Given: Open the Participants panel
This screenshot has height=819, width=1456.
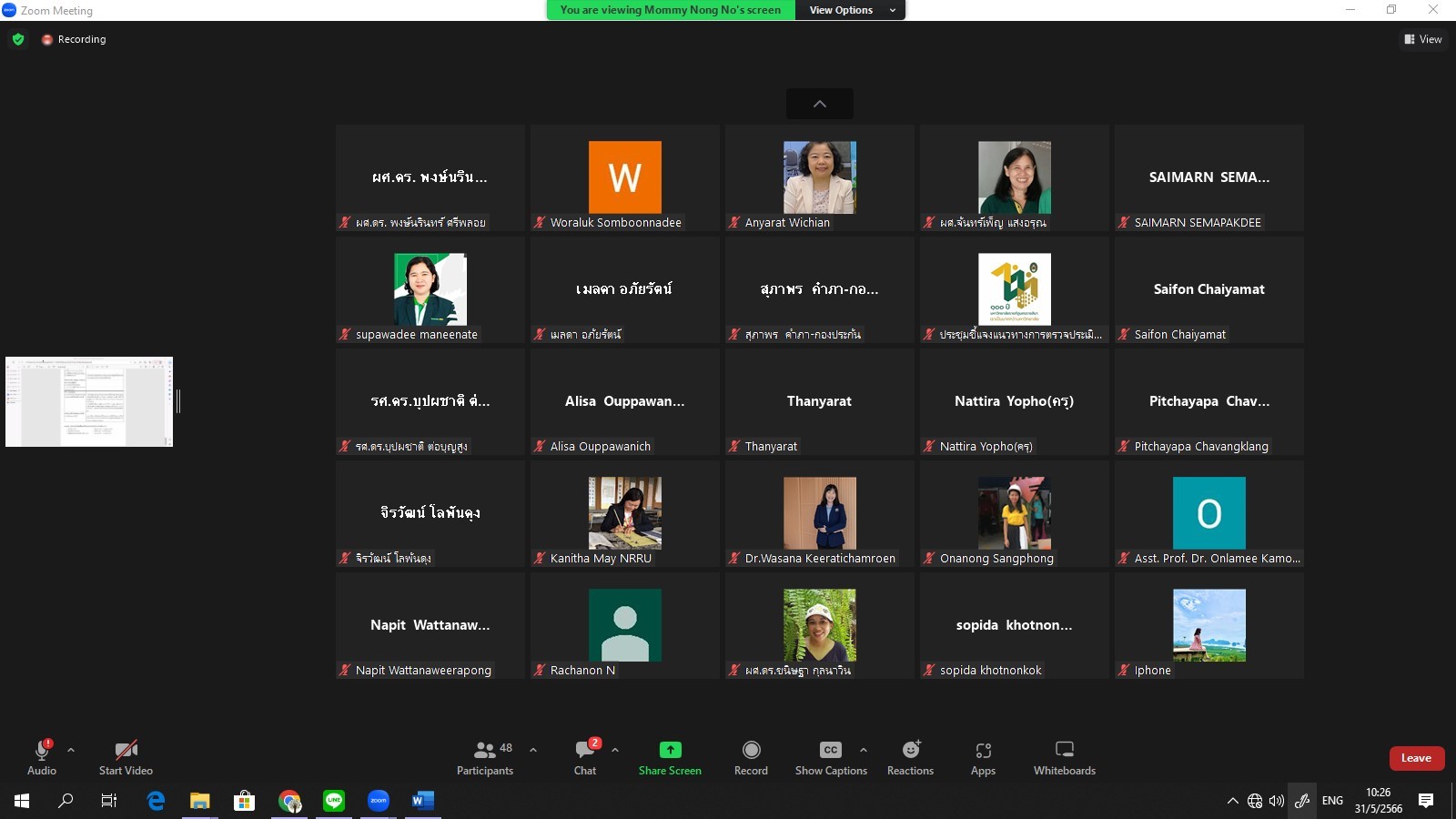Looking at the screenshot, I should coord(485,757).
